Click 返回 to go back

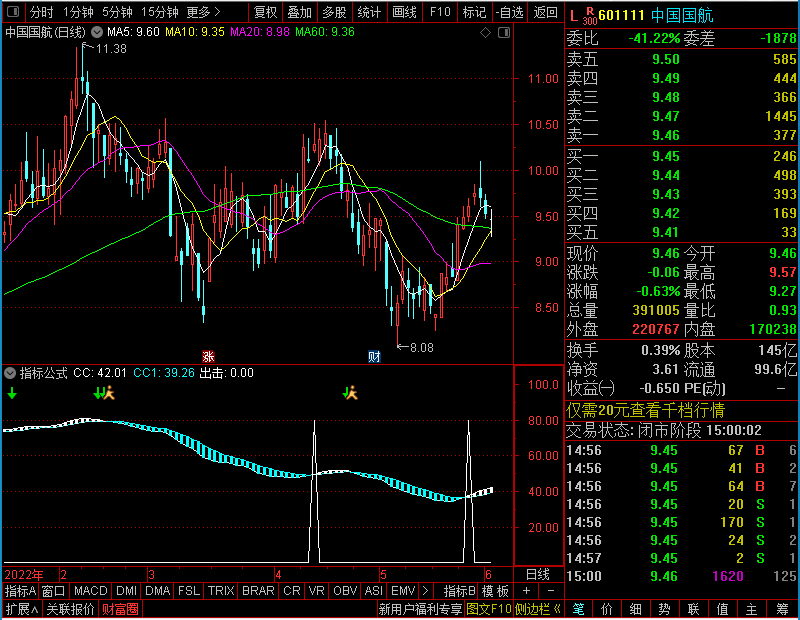(545, 12)
